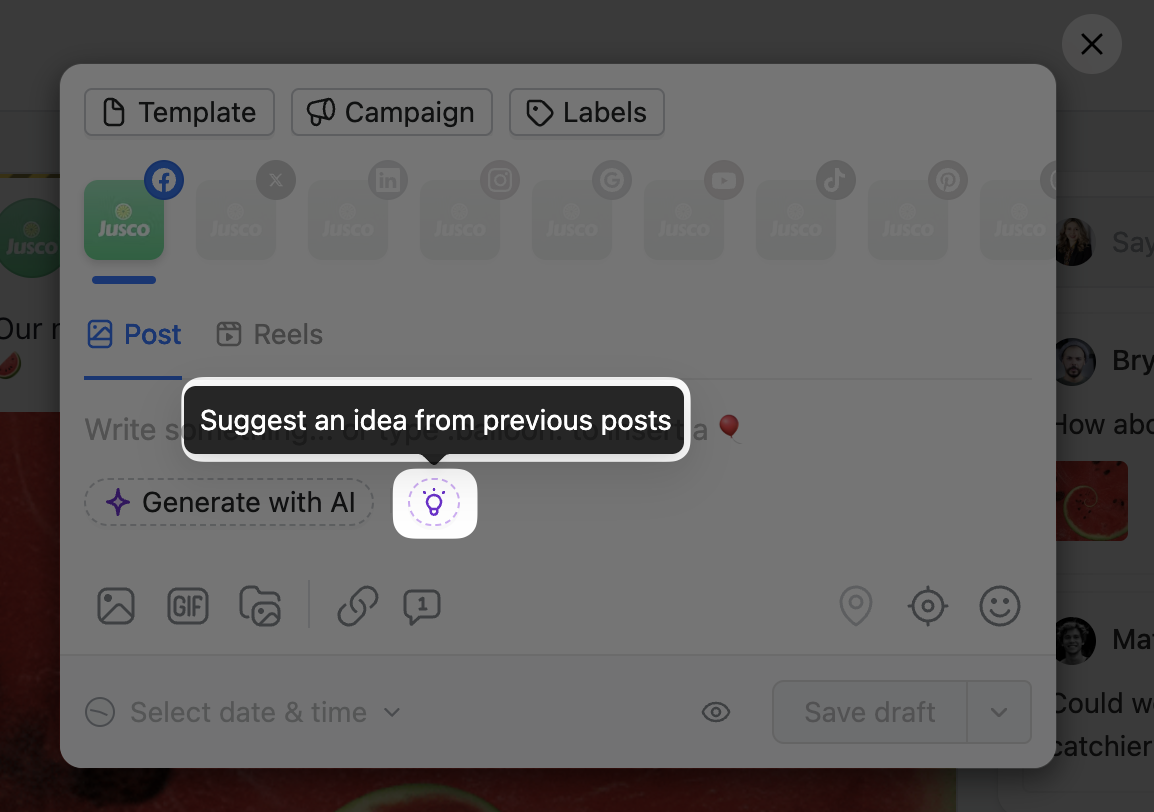
Task: Open the audience targeting crosshair icon
Action: coord(928,606)
